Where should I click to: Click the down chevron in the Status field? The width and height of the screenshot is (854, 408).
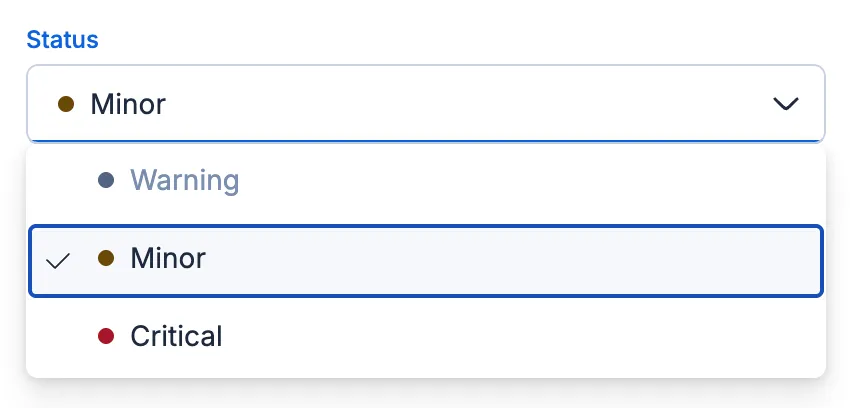click(787, 103)
